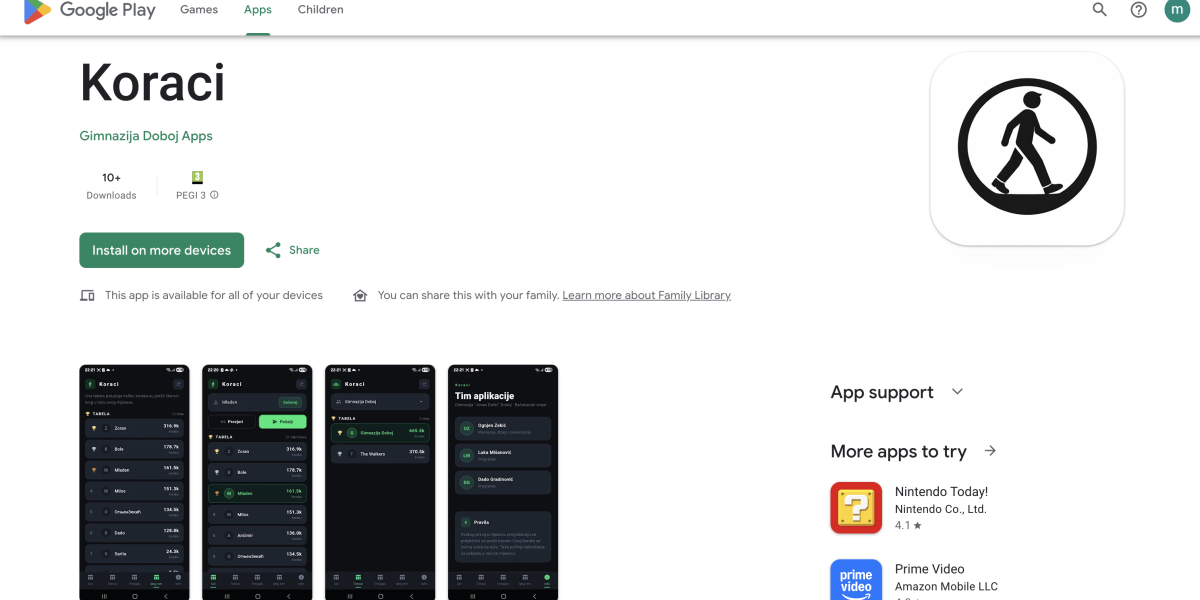This screenshot has height=600, width=1200.
Task: View the Tim aplikacije screenshot thumbnail
Action: pyautogui.click(x=503, y=482)
